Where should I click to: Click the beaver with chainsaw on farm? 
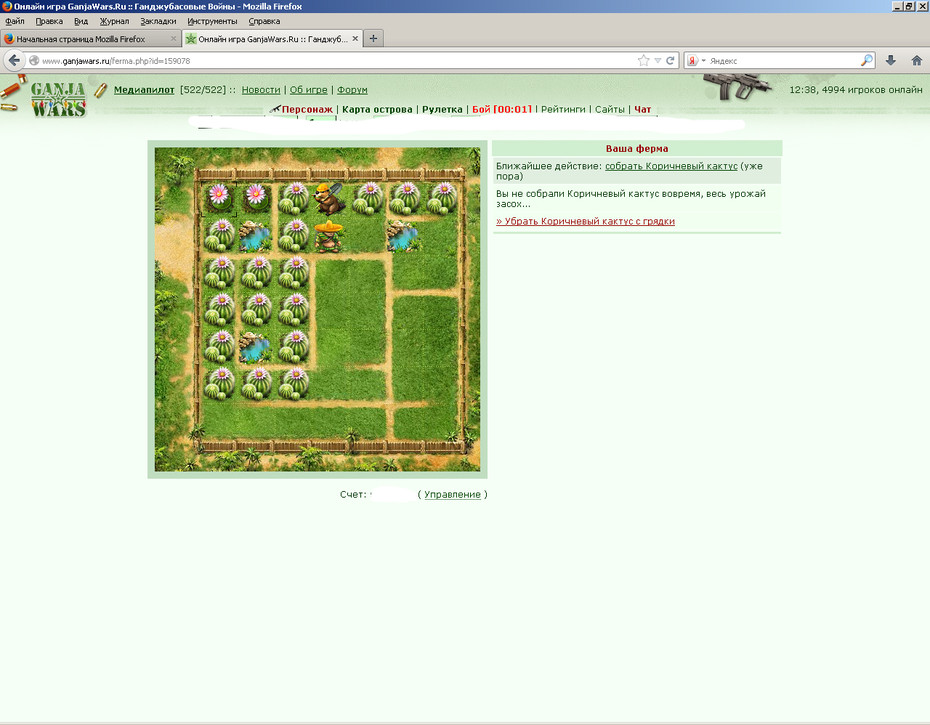pos(329,198)
